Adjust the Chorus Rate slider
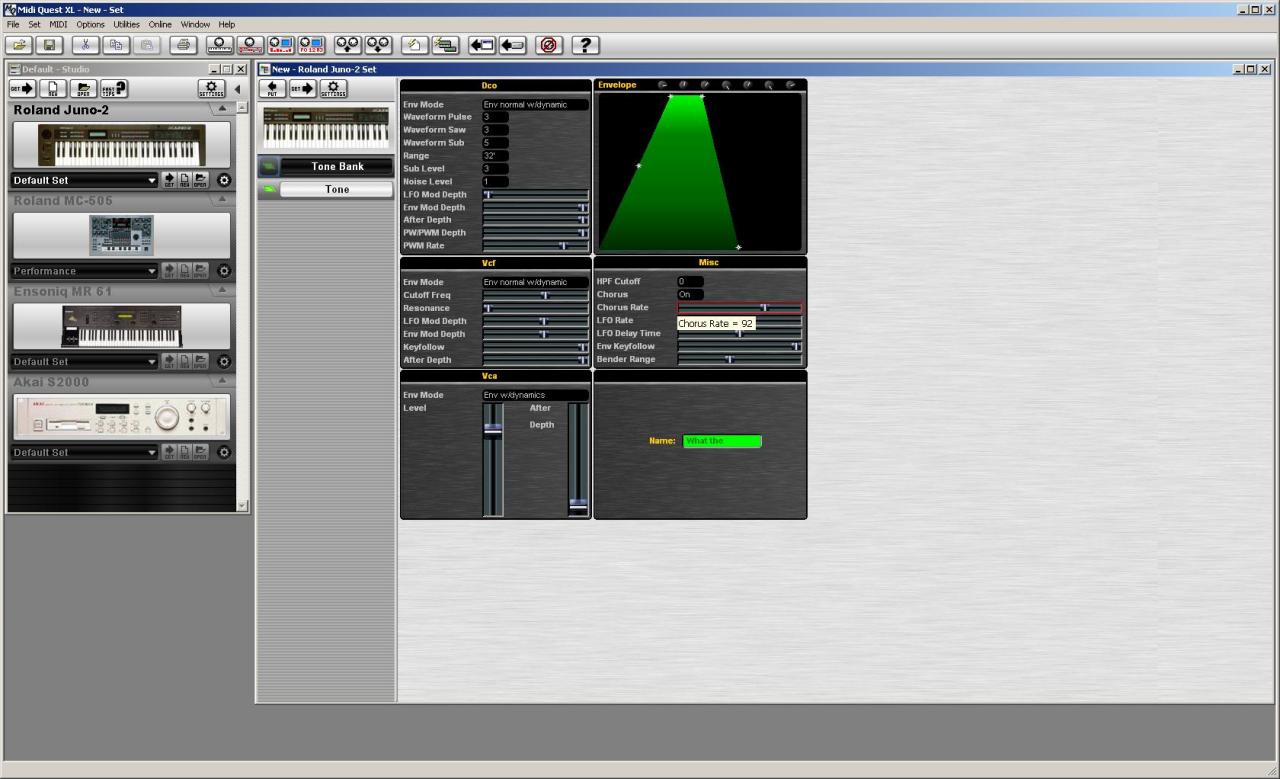Screen dimensions: 1280x779 [x=740, y=308]
